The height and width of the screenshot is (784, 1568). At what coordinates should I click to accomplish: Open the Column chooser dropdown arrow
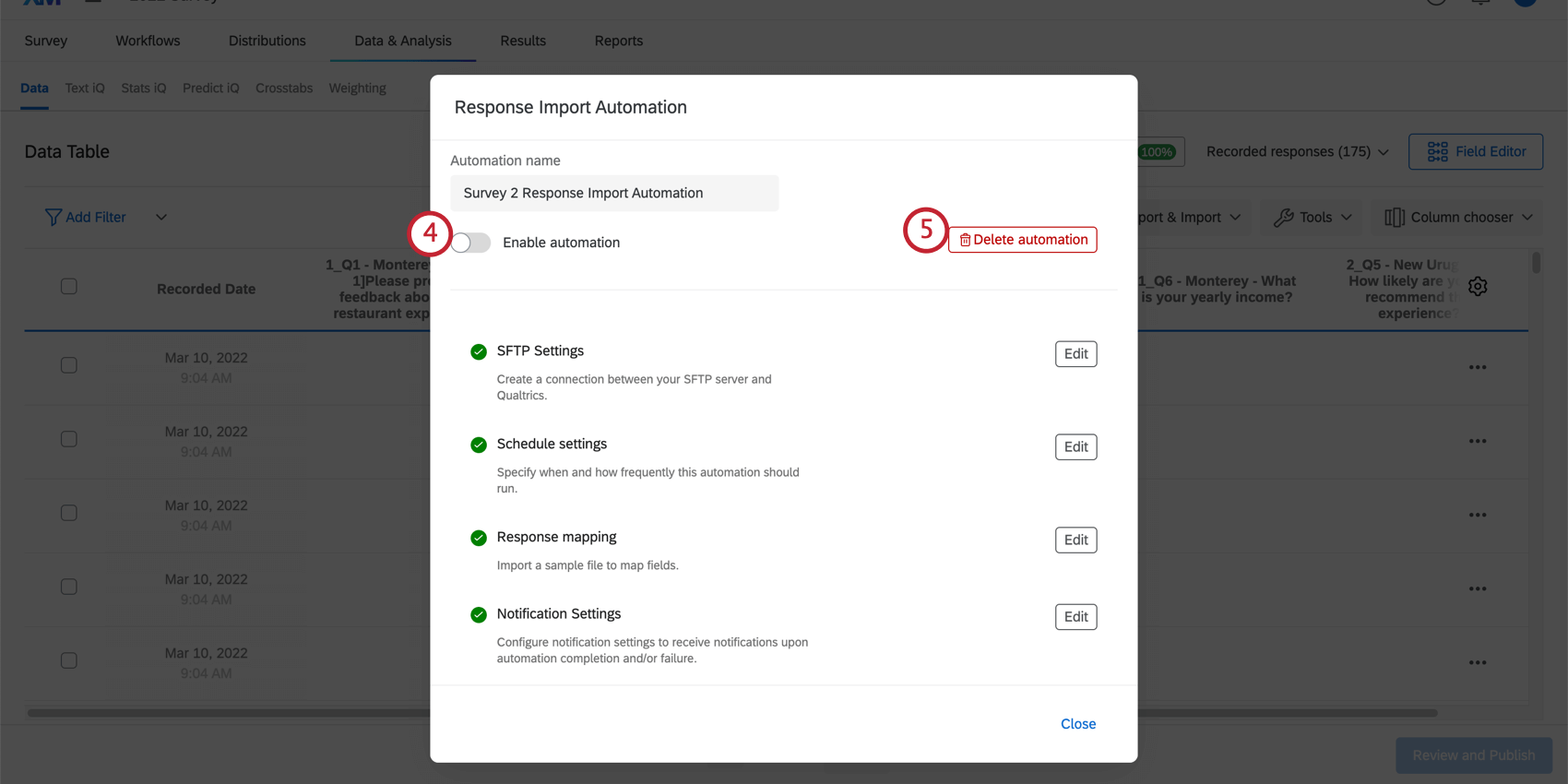1527,218
